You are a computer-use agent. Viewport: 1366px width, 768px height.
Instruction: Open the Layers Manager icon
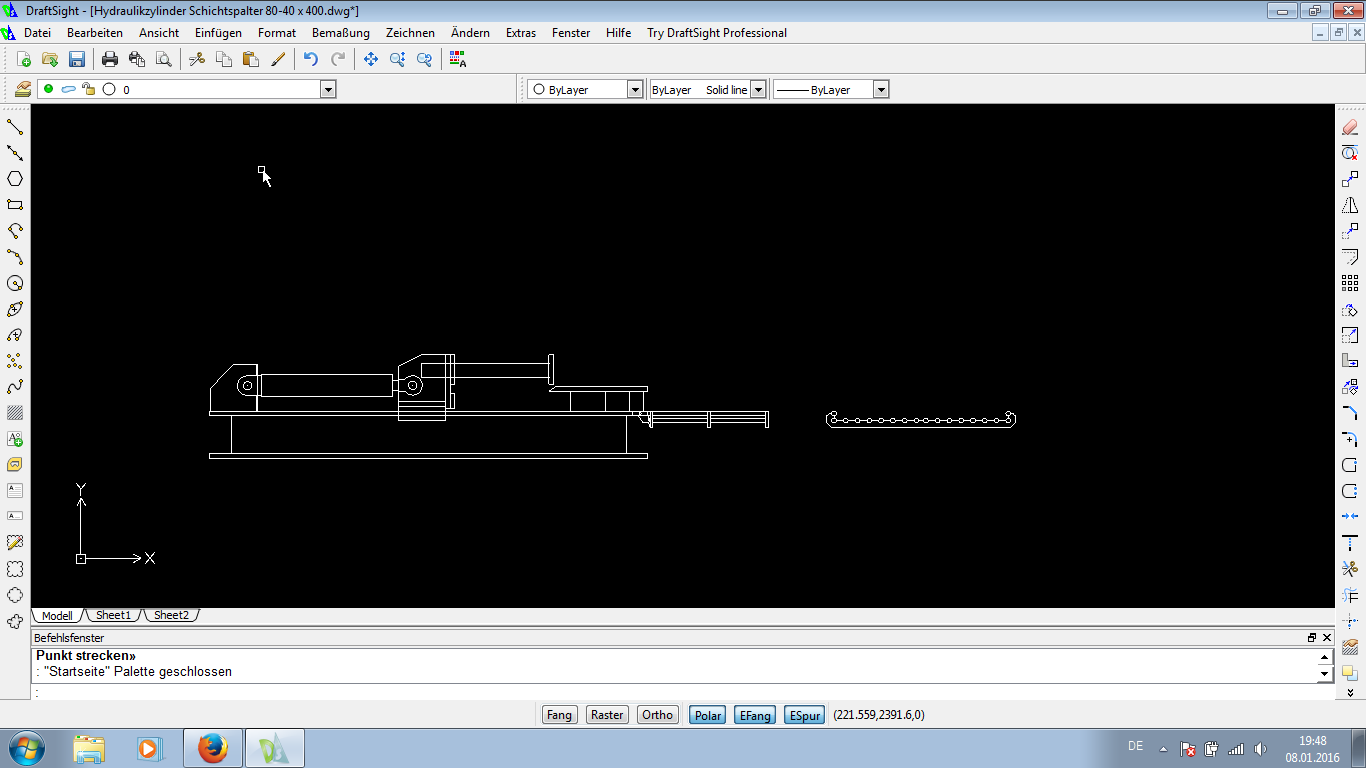pyautogui.click(x=23, y=89)
